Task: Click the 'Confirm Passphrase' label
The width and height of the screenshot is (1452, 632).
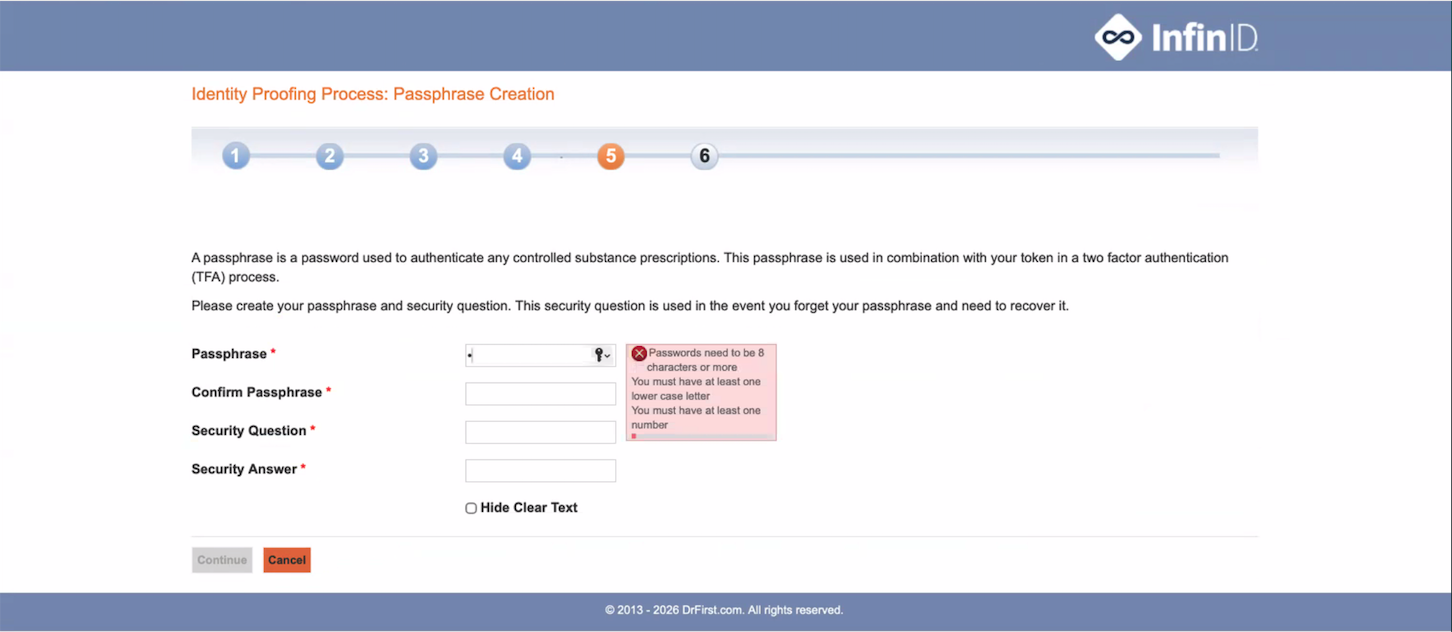Action: (x=257, y=392)
